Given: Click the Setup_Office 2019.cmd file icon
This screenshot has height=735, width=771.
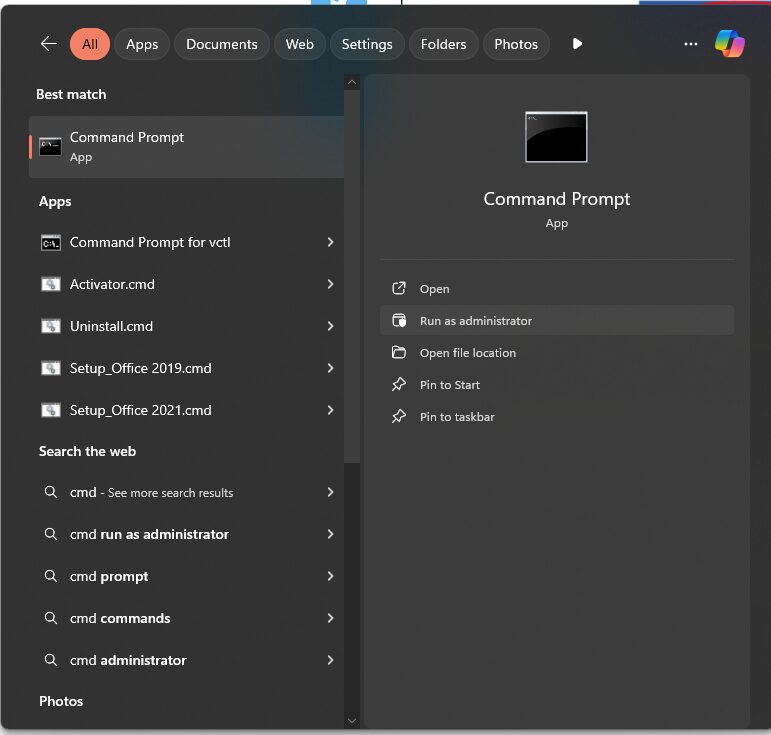Looking at the screenshot, I should (x=51, y=368).
